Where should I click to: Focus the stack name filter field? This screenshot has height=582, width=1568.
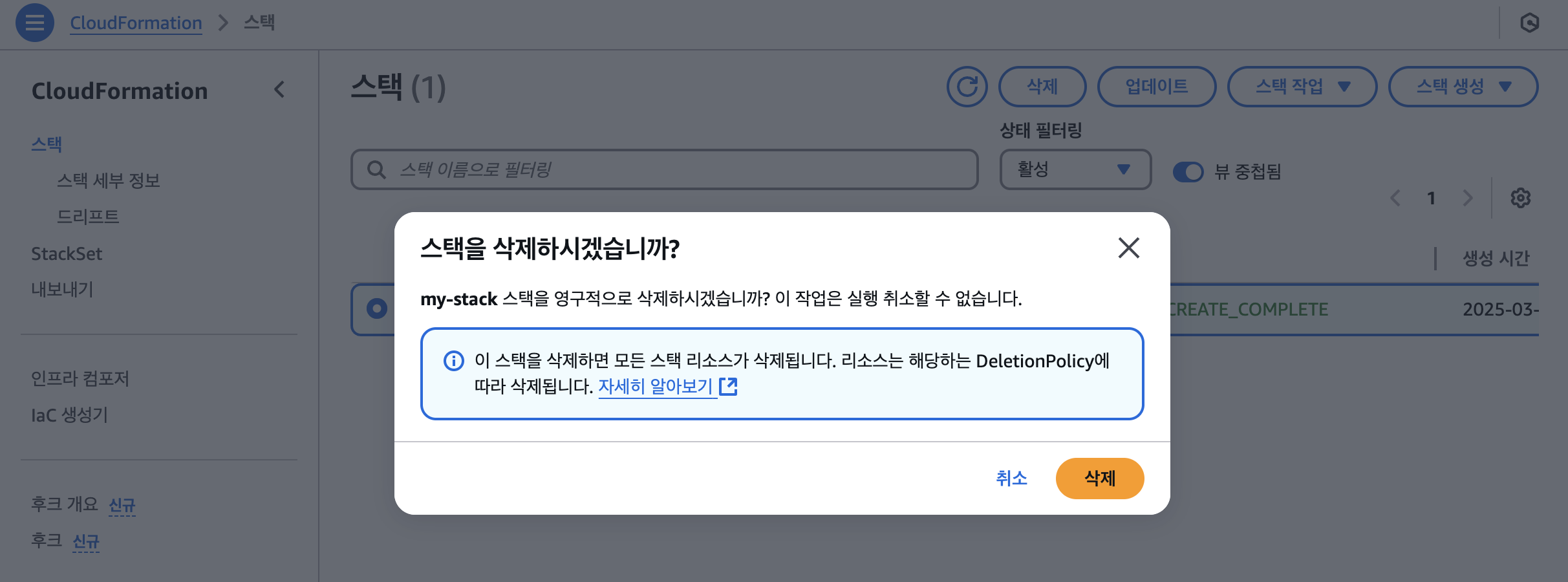click(x=665, y=169)
